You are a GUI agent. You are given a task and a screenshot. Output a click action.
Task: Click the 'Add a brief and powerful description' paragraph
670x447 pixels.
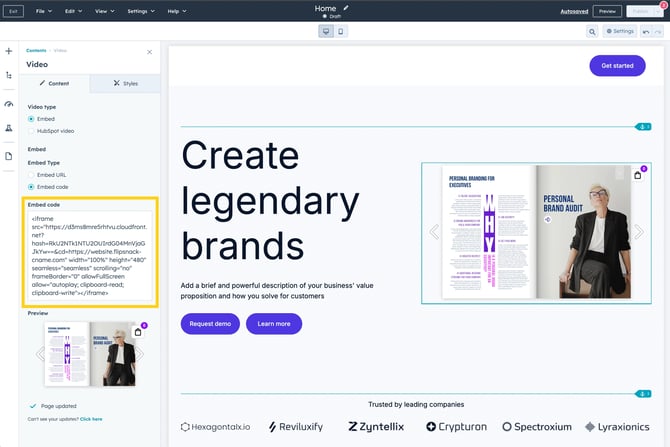(x=277, y=291)
